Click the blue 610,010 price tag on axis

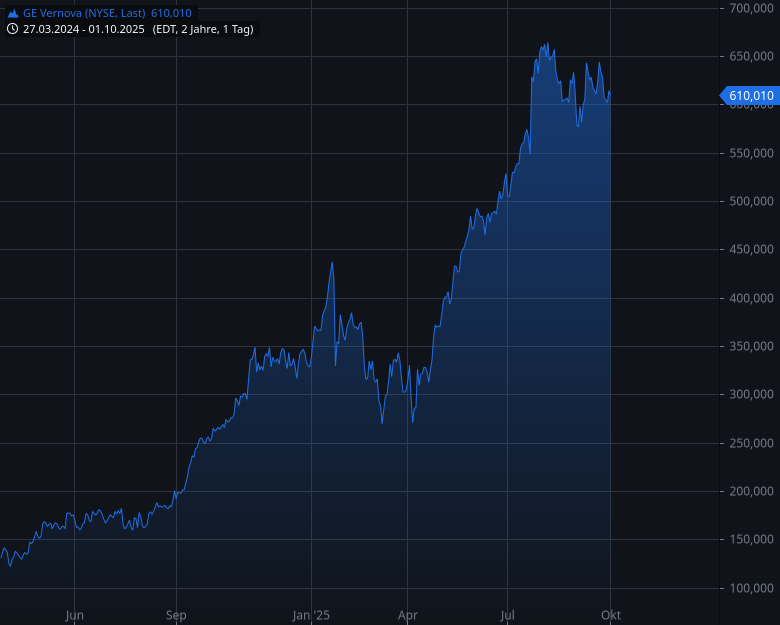750,96
